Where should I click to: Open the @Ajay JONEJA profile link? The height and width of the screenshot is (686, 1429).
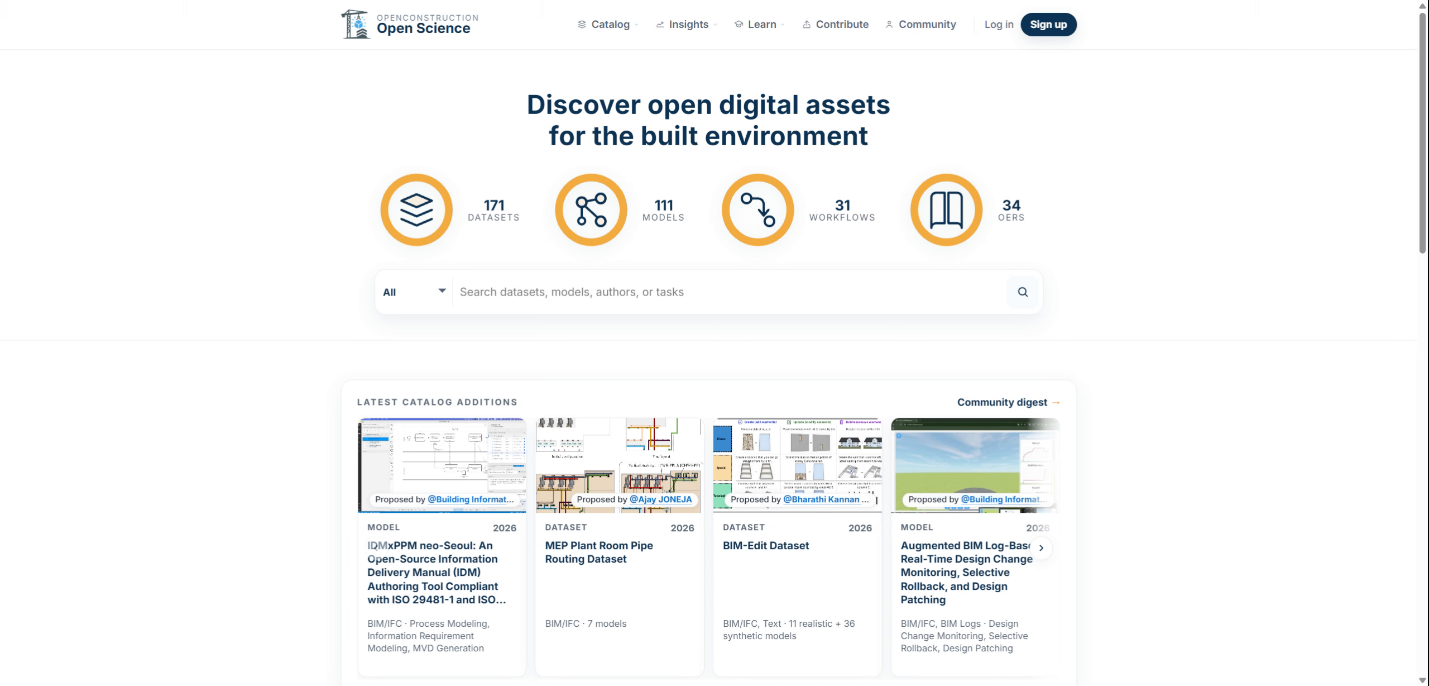tap(661, 499)
